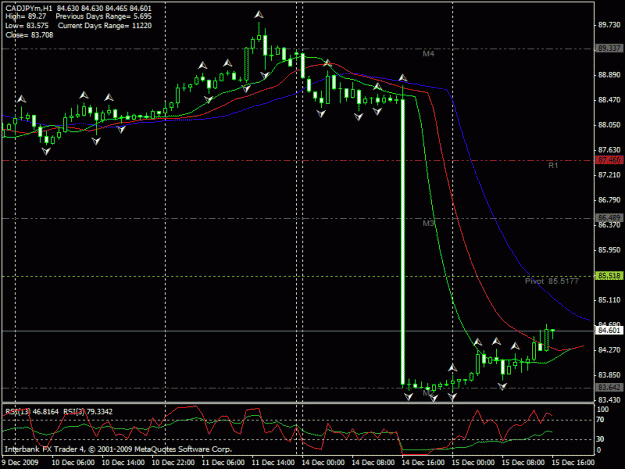Click the '11 Dec 06:00' time axis label
The image size is (625, 469).
coord(223,463)
